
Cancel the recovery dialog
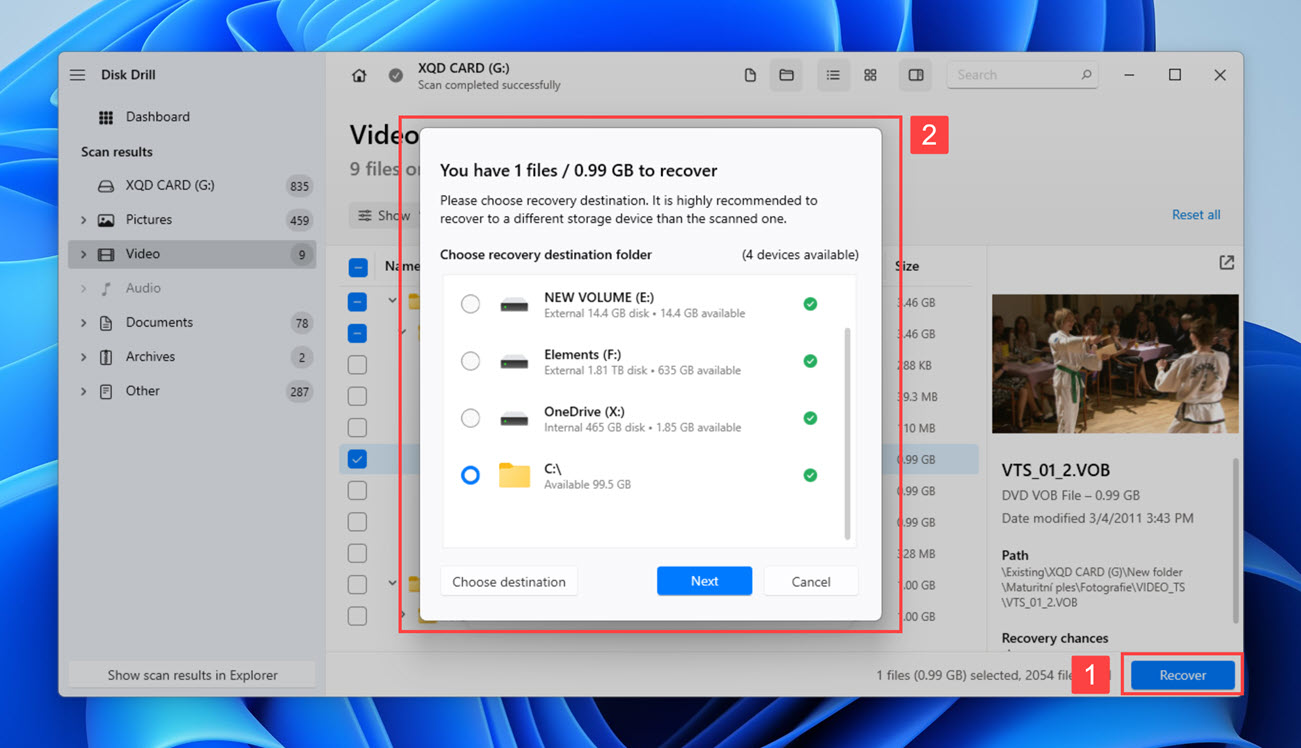[x=811, y=581]
